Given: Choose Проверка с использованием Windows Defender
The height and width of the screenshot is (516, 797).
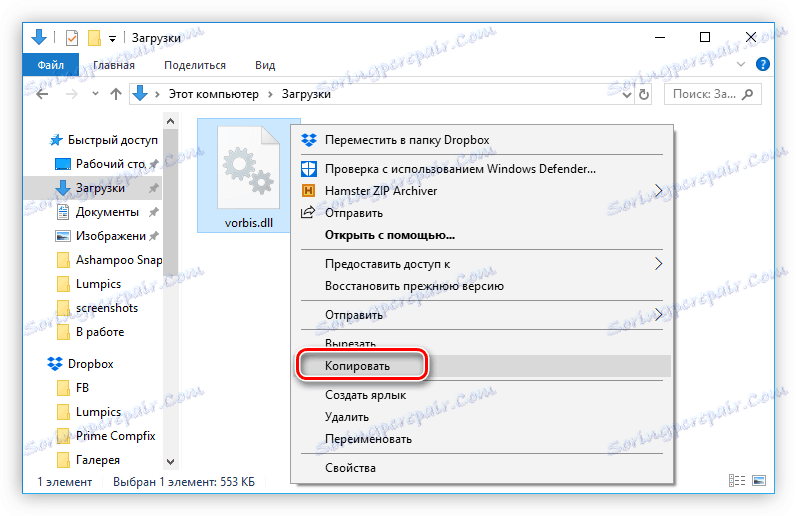Looking at the screenshot, I should click(482, 169).
